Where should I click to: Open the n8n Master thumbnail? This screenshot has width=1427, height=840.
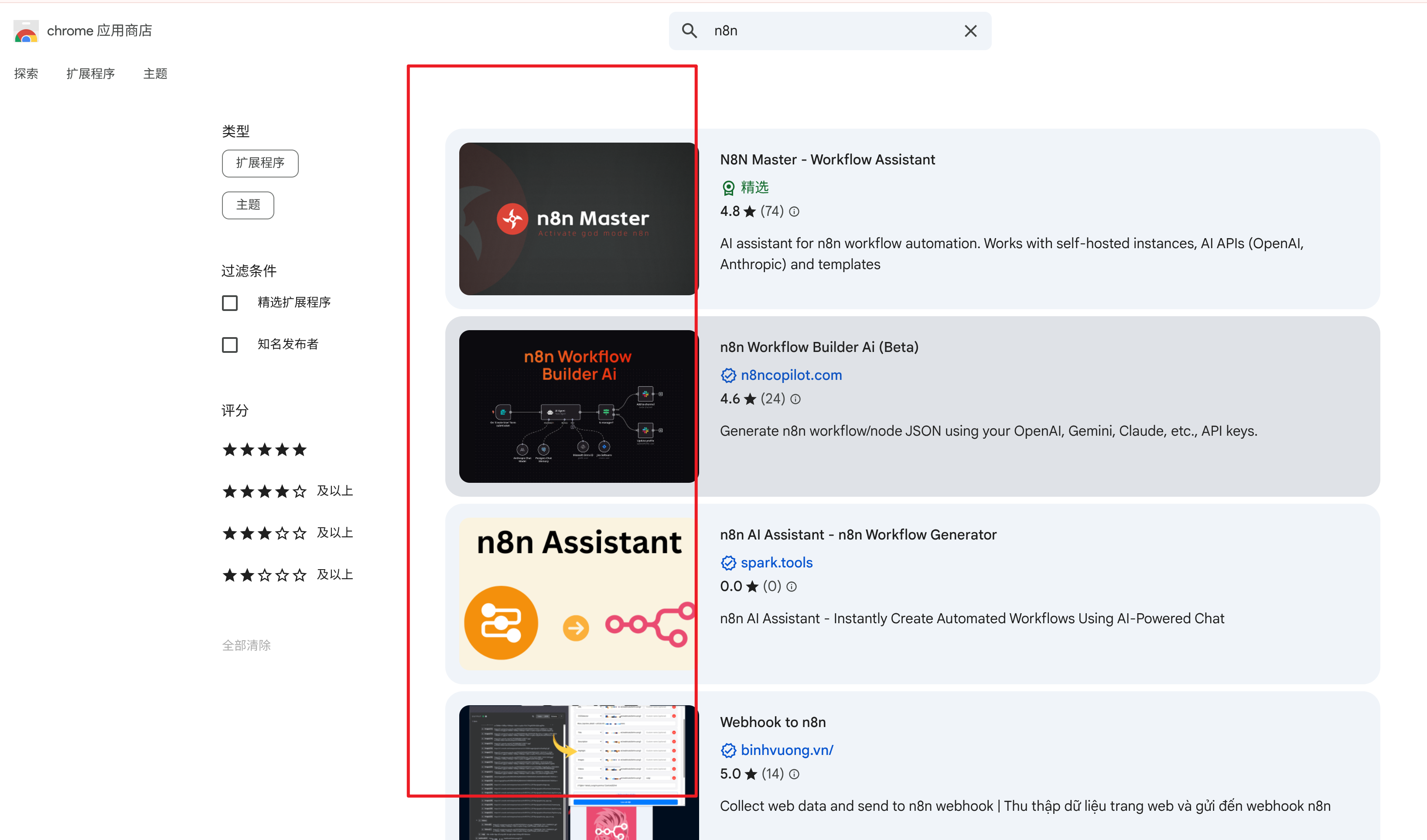(x=579, y=219)
